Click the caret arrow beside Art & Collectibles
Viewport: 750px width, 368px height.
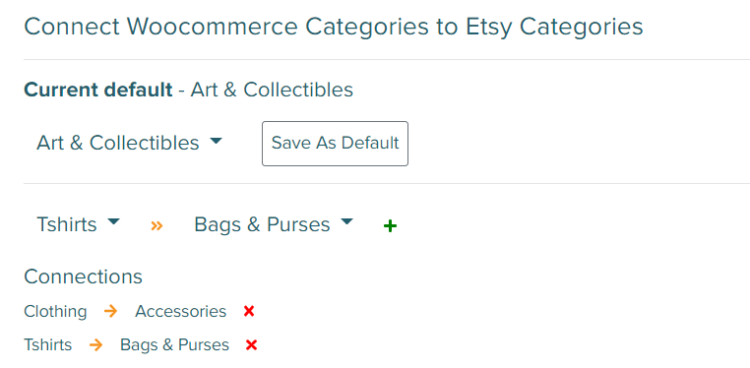[216, 141]
